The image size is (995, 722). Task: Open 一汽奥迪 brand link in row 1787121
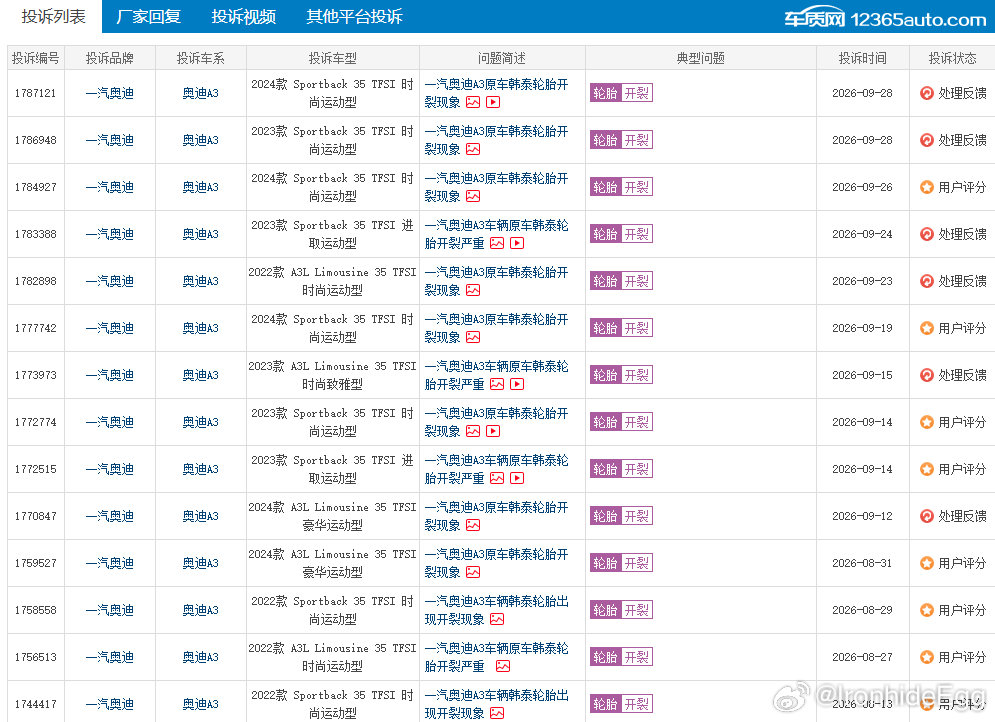[110, 93]
